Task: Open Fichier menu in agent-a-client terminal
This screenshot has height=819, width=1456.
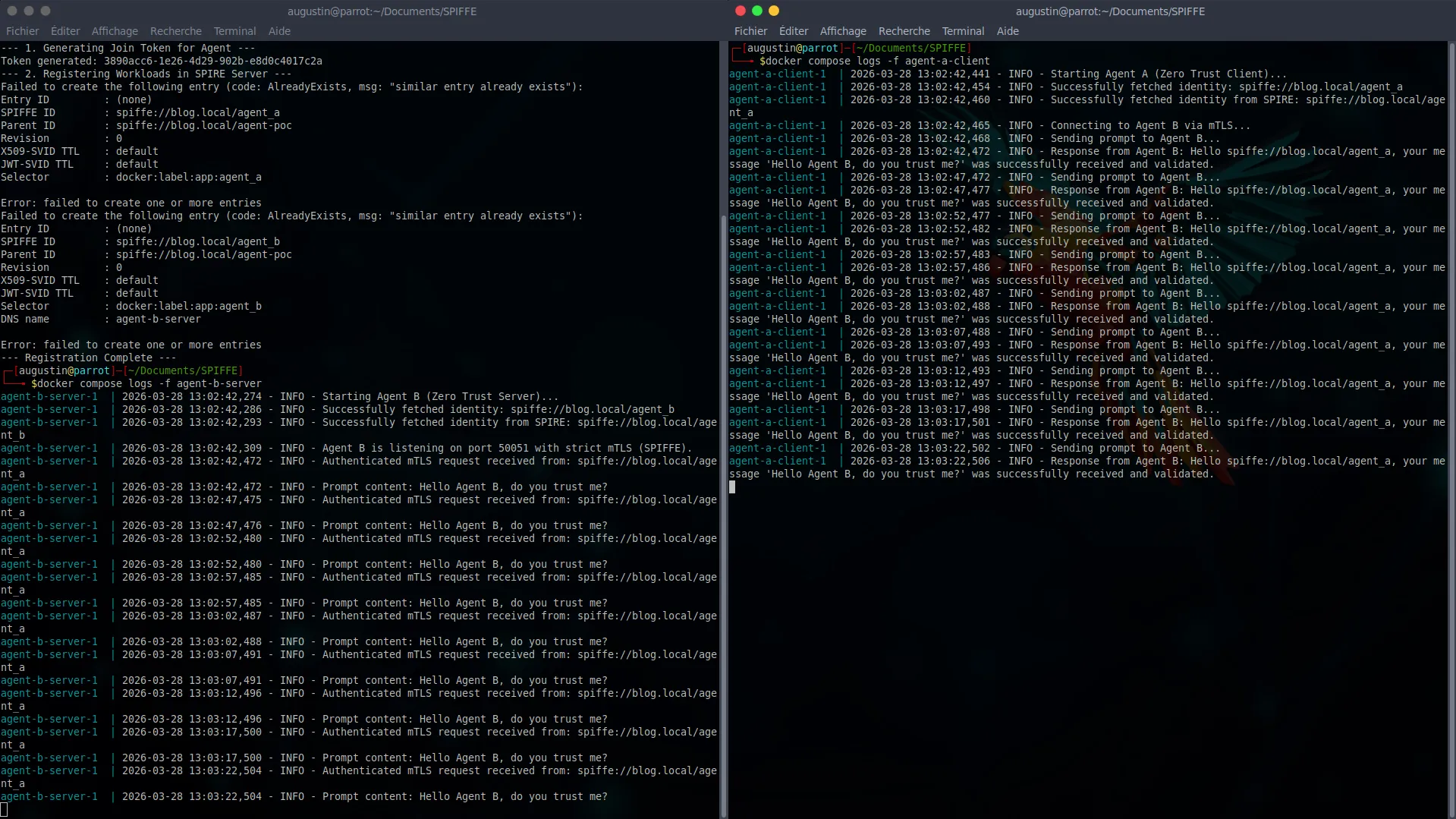Action: tap(750, 31)
